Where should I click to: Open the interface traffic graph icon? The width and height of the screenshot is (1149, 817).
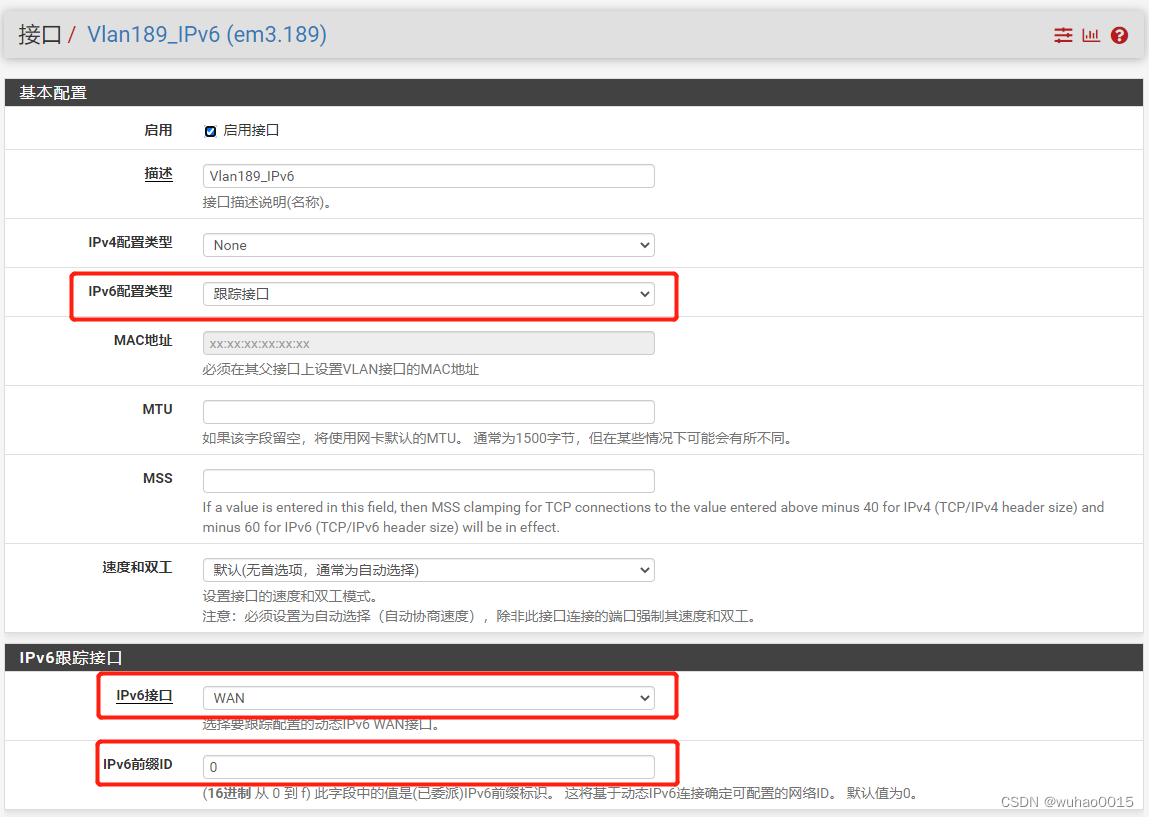click(x=1091, y=34)
